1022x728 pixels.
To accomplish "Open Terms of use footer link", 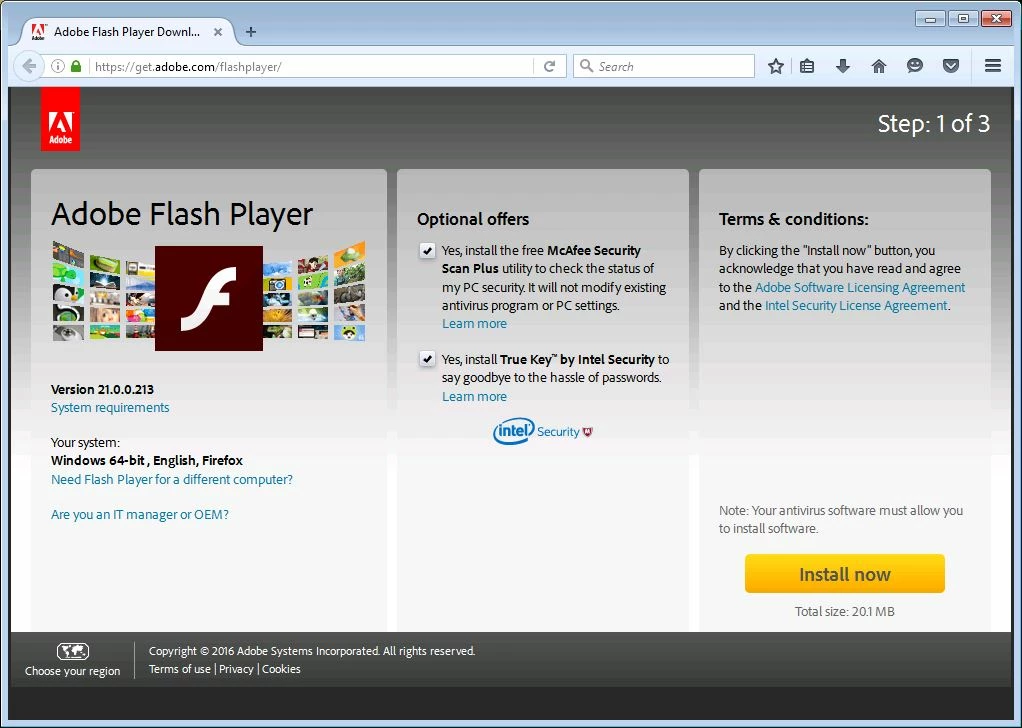I will point(180,669).
